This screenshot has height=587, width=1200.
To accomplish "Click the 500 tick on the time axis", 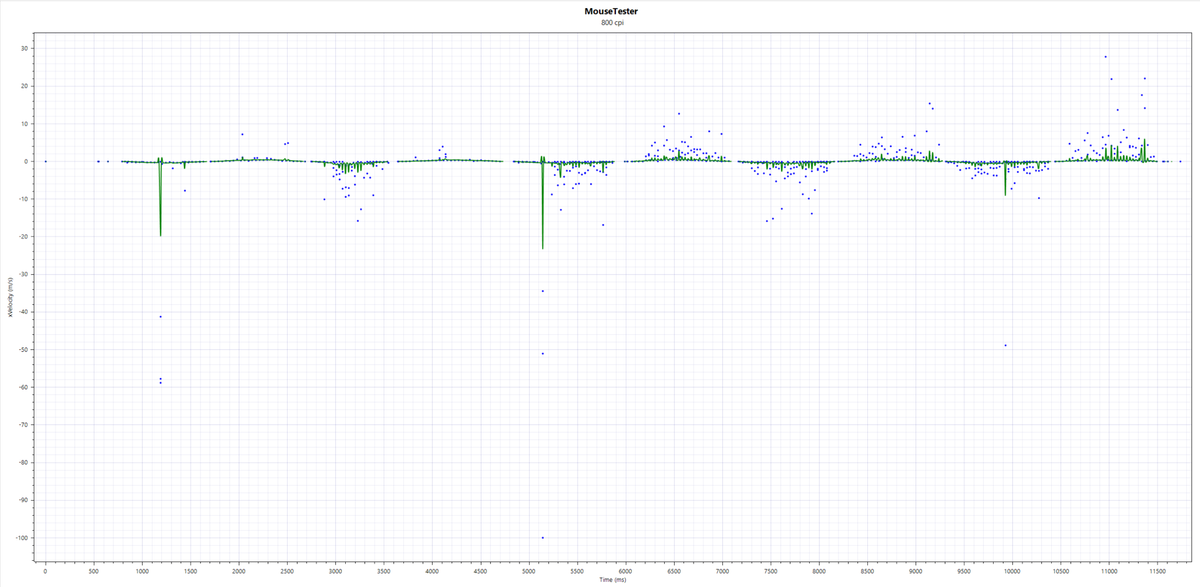I will (x=94, y=570).
